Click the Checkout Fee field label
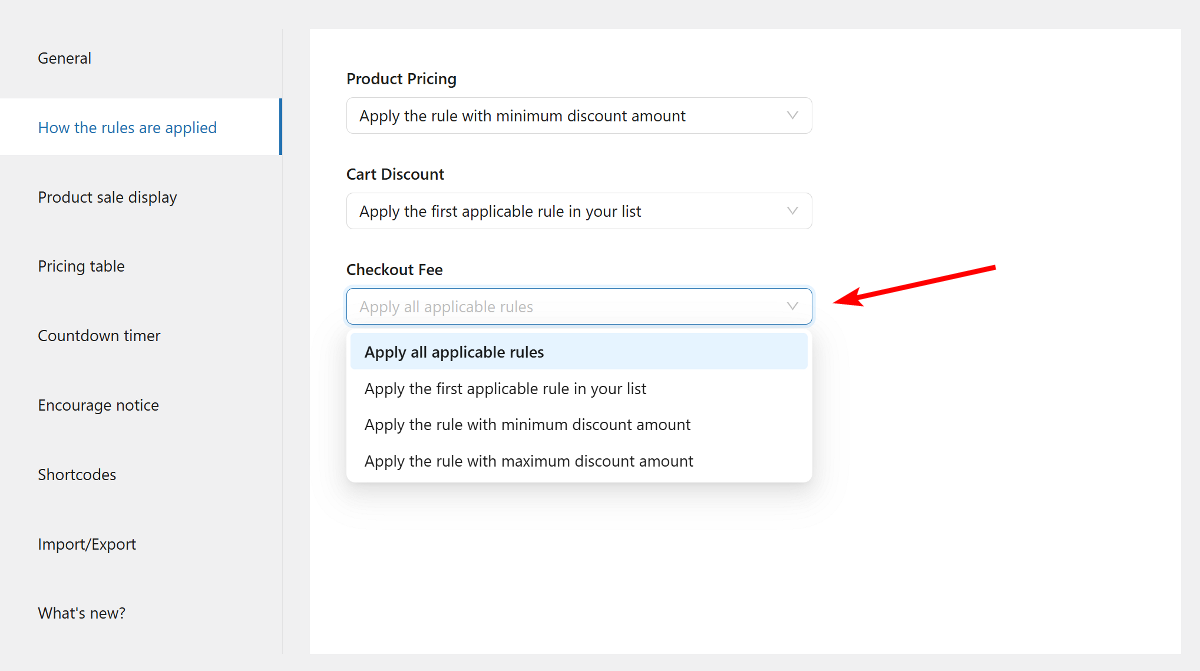Image resolution: width=1200 pixels, height=671 pixels. pos(394,269)
